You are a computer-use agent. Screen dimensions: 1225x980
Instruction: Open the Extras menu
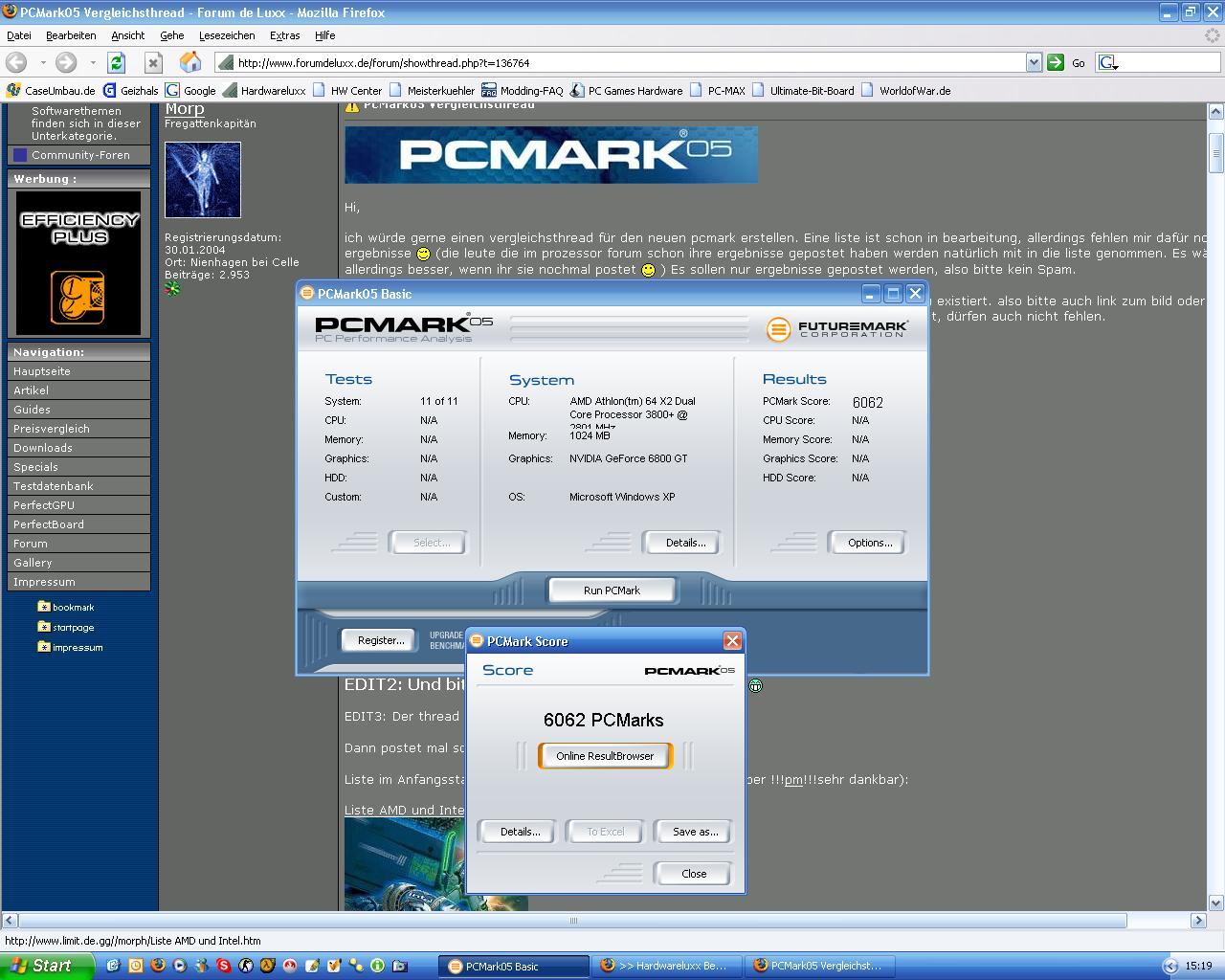pos(284,35)
